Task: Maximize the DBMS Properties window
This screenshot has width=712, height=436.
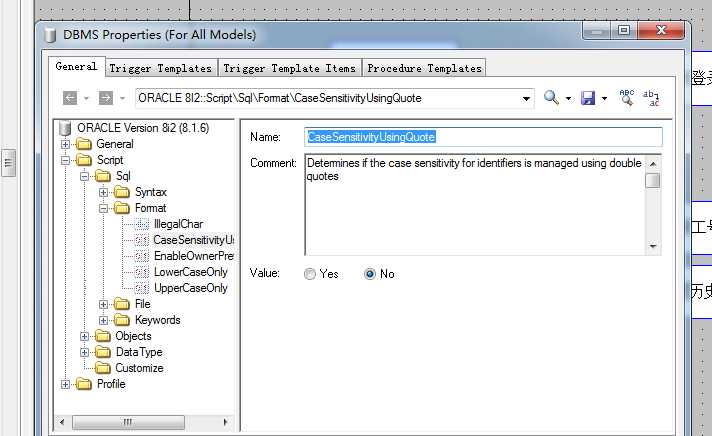Action: pyautogui.click(x=624, y=30)
